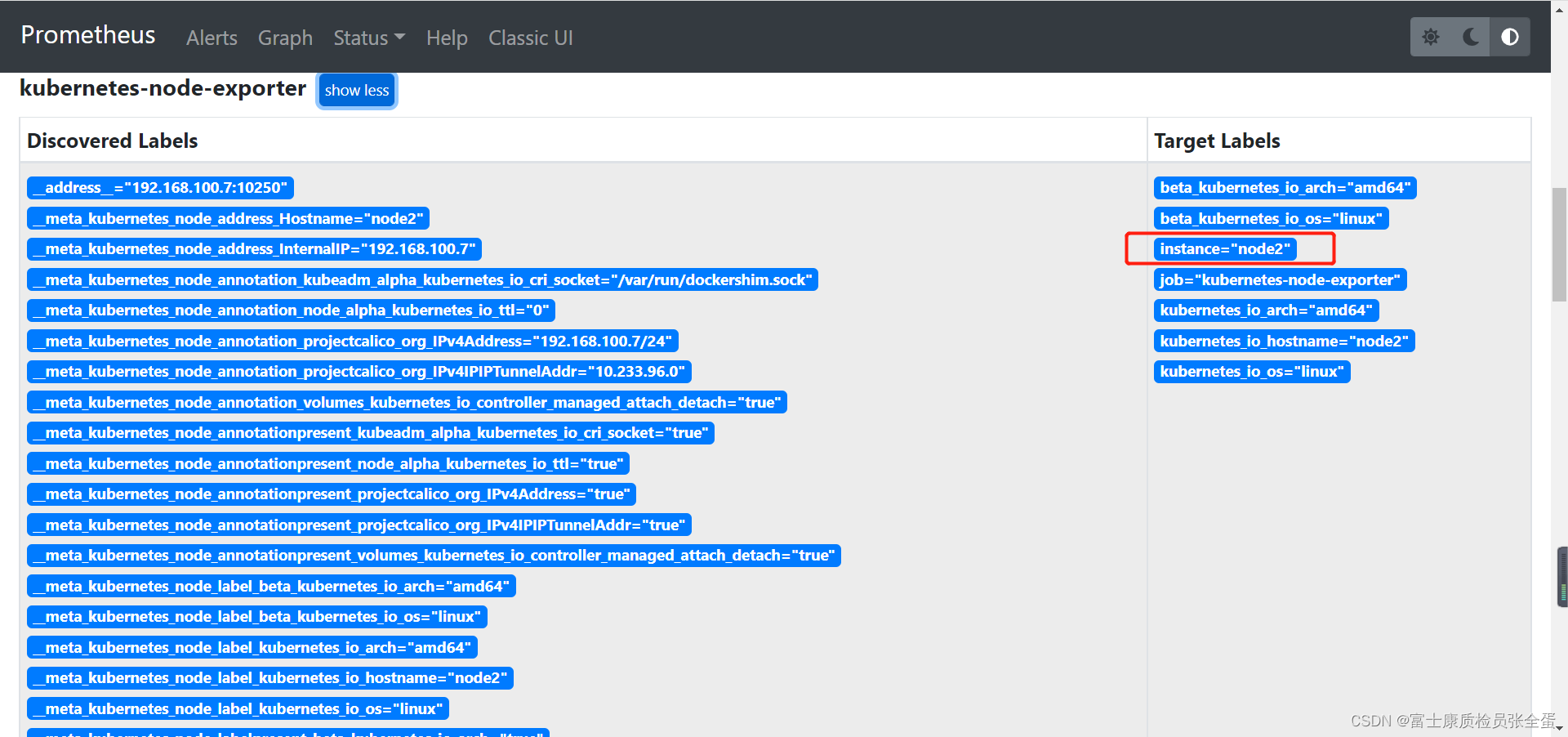The image size is (1568, 737).
Task: Click the beta_kubernetes_io_os="linux" target label
Action: tap(1272, 218)
